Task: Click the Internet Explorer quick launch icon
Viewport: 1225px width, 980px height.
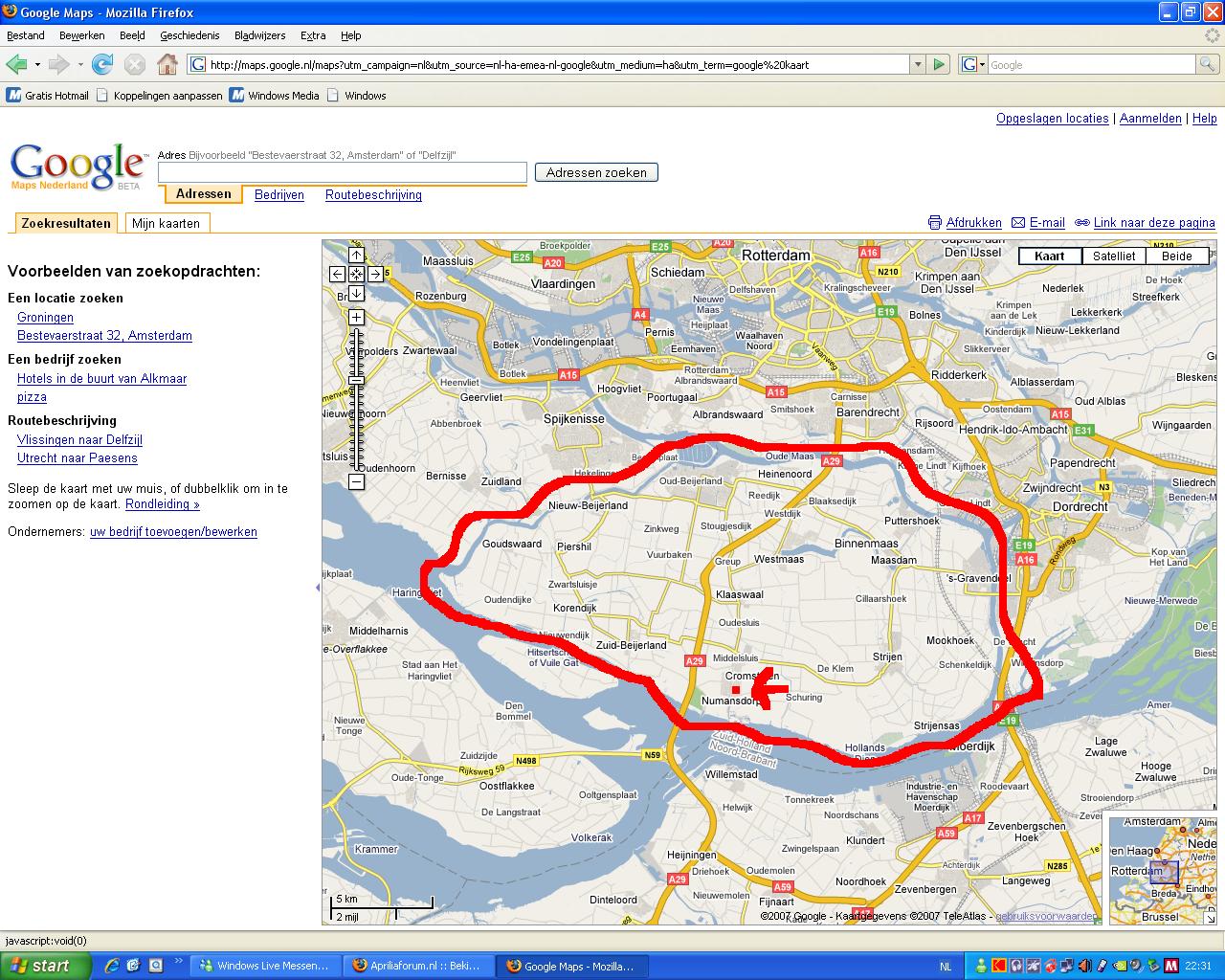Action: 111,966
